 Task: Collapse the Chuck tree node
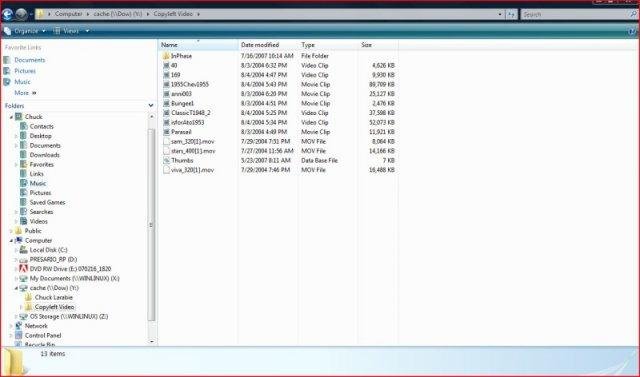click(11, 117)
